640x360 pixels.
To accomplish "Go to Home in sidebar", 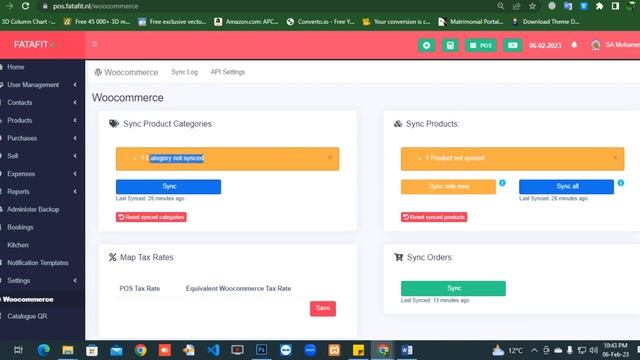I will pyautogui.click(x=16, y=67).
